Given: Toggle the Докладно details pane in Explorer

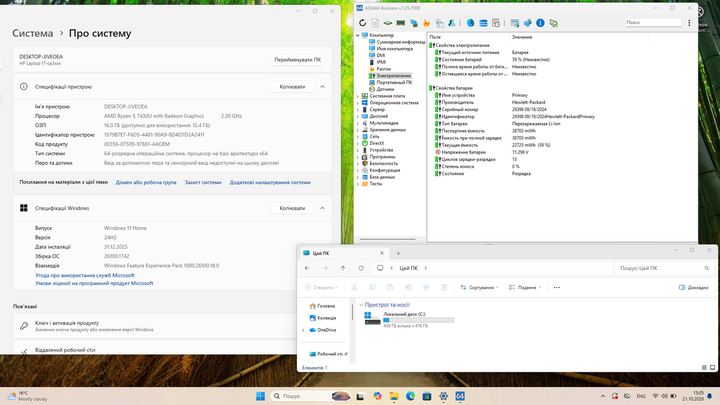Looking at the screenshot, I should (x=694, y=287).
